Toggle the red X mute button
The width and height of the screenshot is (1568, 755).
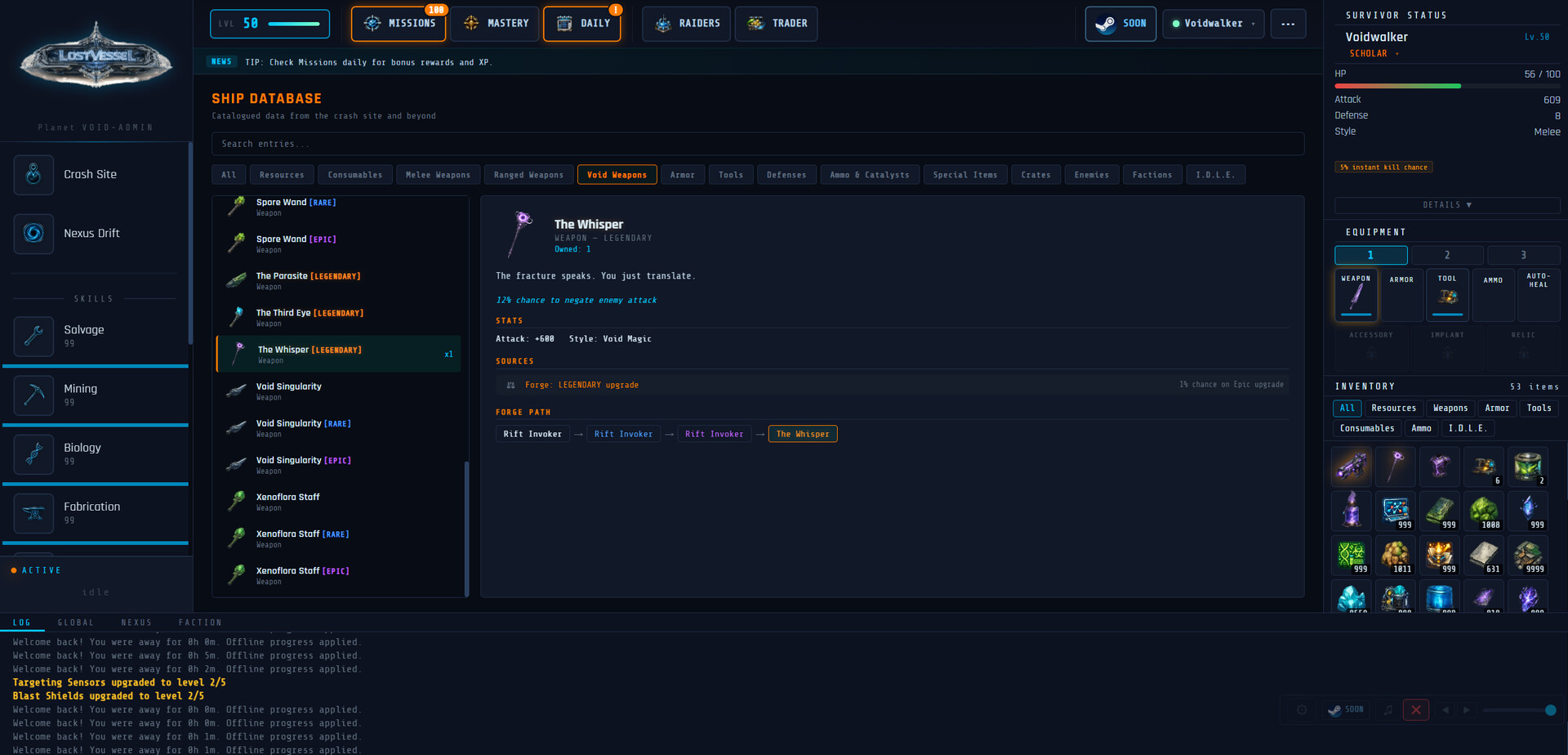coord(1416,710)
